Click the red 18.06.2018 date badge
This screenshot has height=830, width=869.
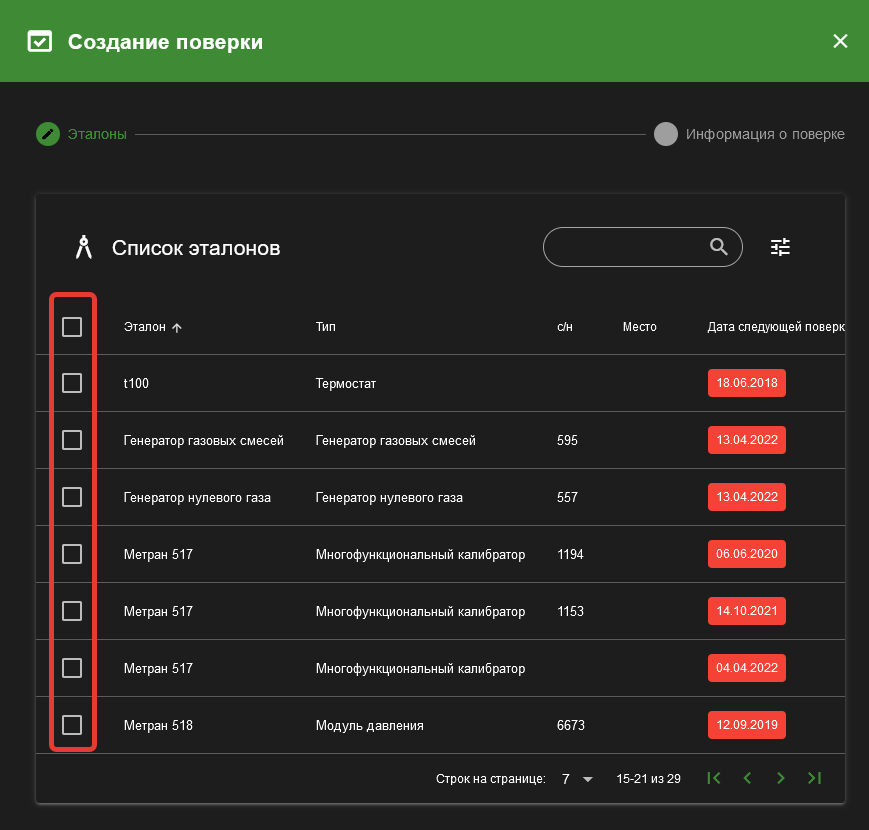[x=747, y=383]
